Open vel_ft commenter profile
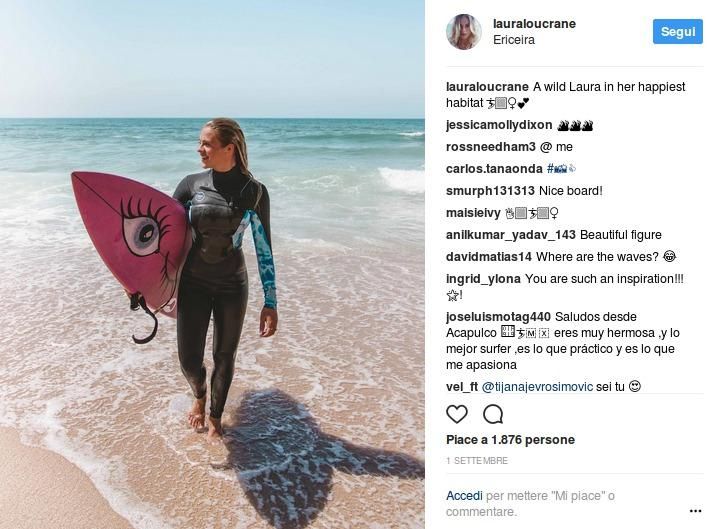709x529 pixels. point(462,387)
